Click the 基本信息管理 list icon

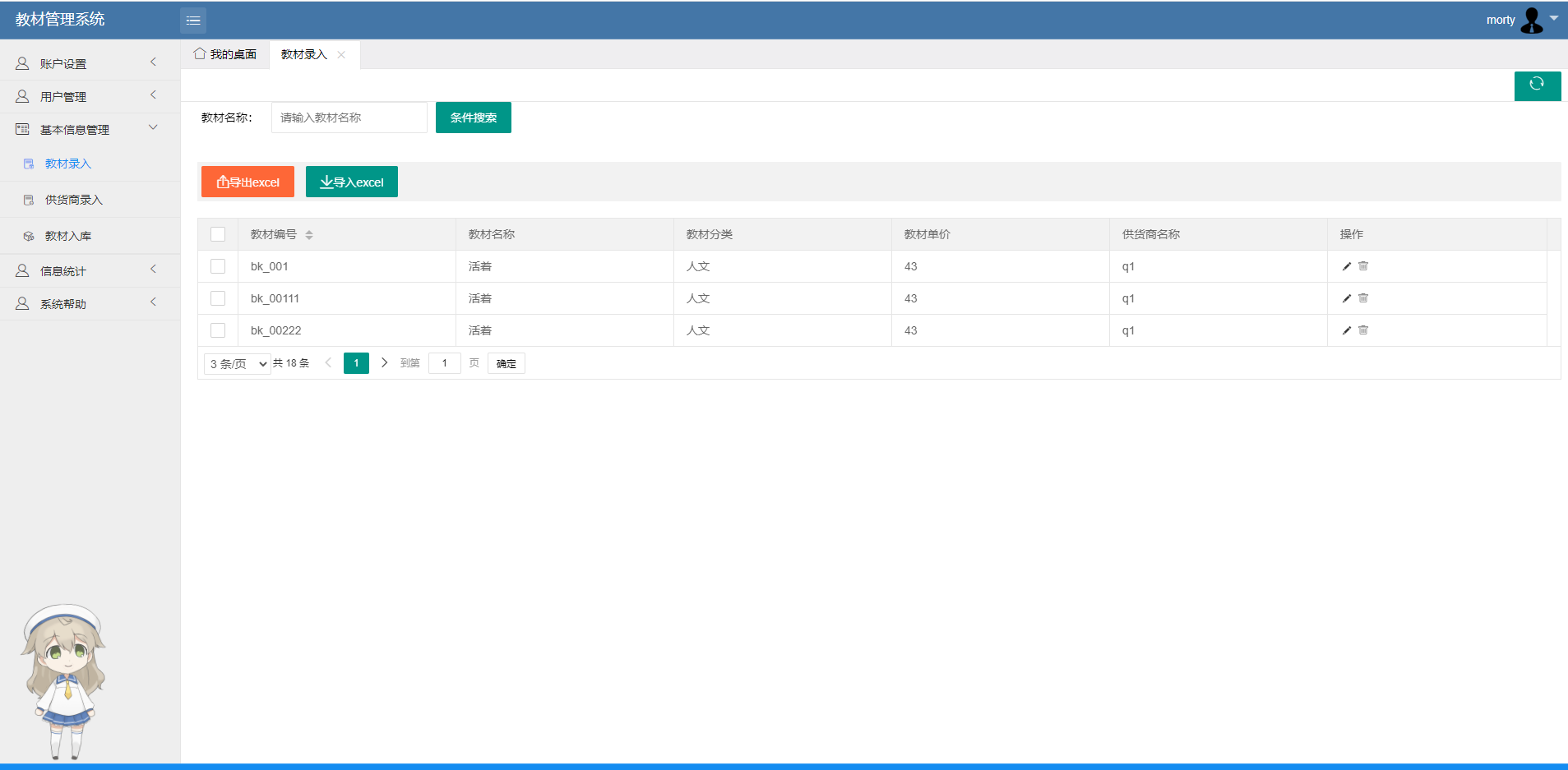[x=22, y=129]
